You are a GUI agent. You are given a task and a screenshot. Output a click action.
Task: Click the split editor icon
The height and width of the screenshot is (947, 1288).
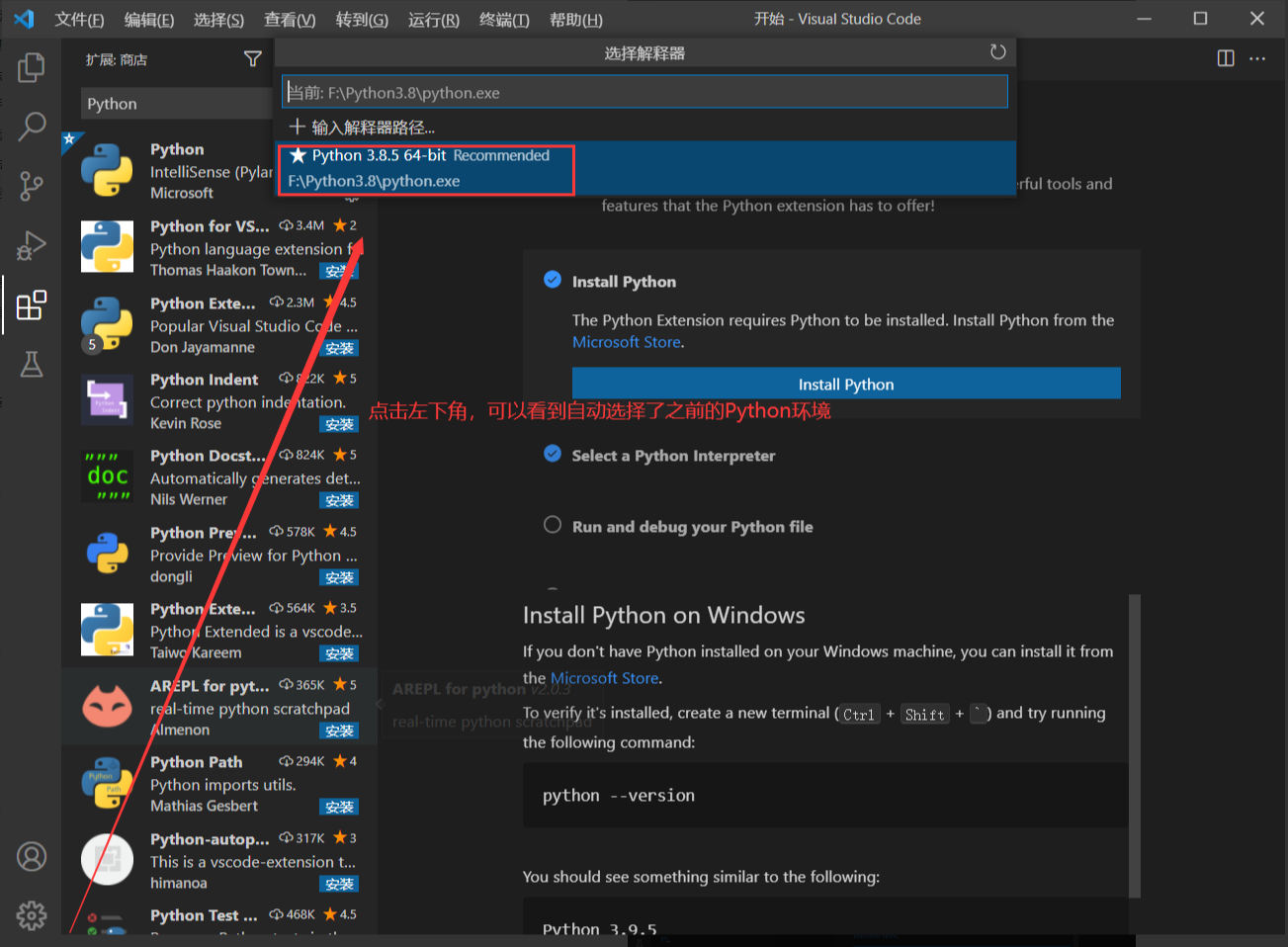1226,58
